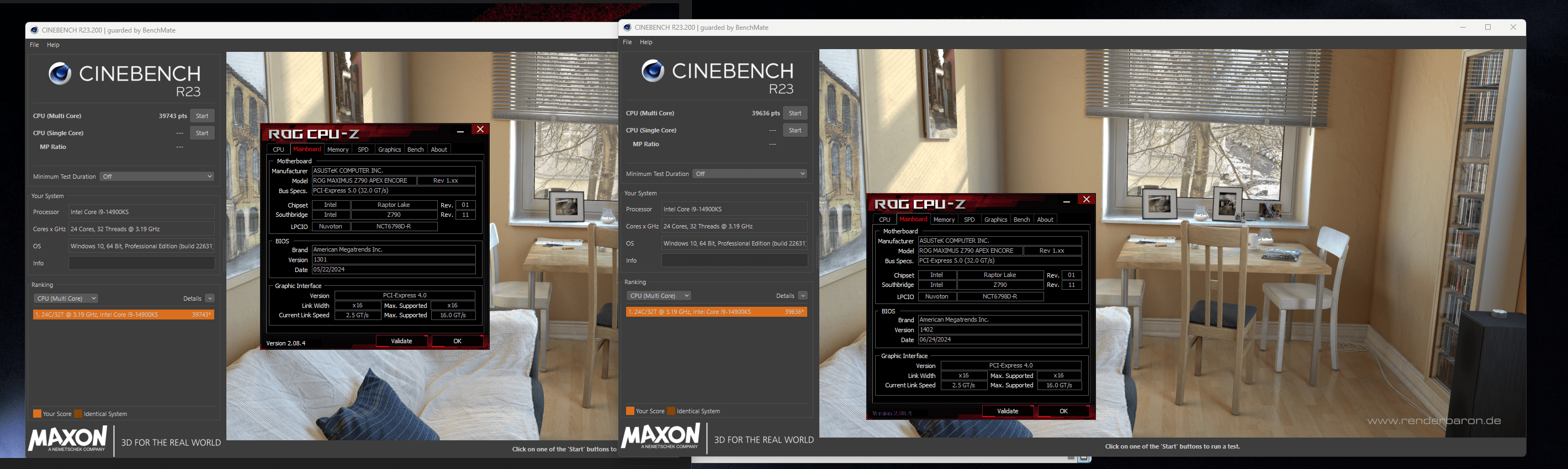The image size is (1568, 469).
Task: Click MAXON logo in right window
Action: (660, 436)
